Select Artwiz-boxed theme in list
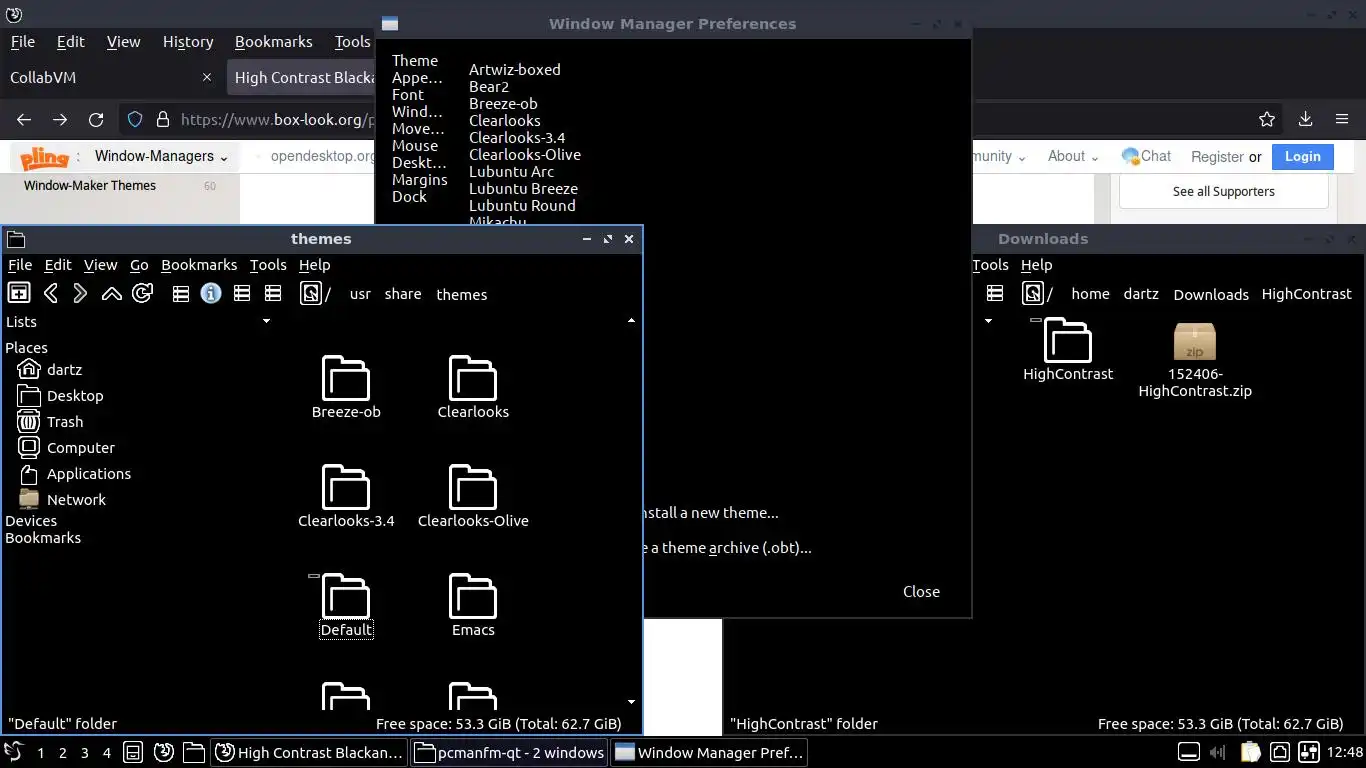 pyautogui.click(x=515, y=69)
